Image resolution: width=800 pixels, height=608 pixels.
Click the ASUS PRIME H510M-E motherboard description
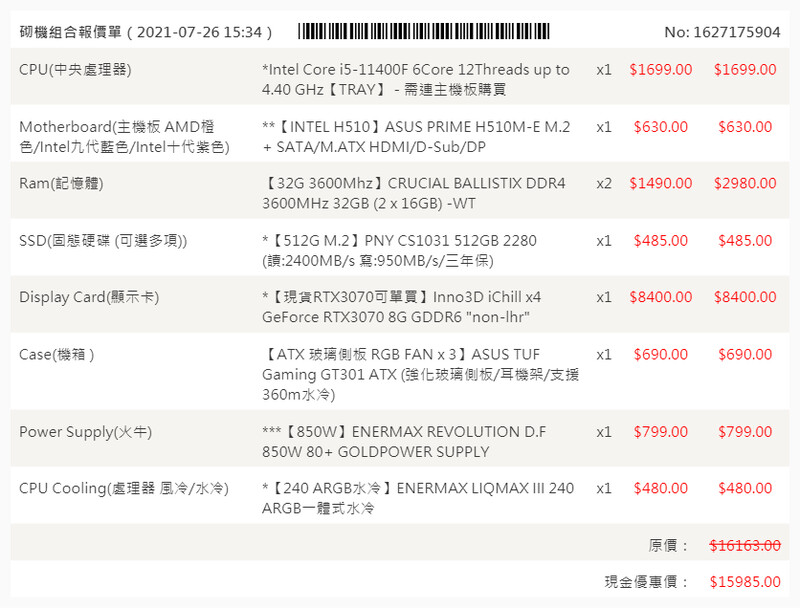tap(415, 137)
